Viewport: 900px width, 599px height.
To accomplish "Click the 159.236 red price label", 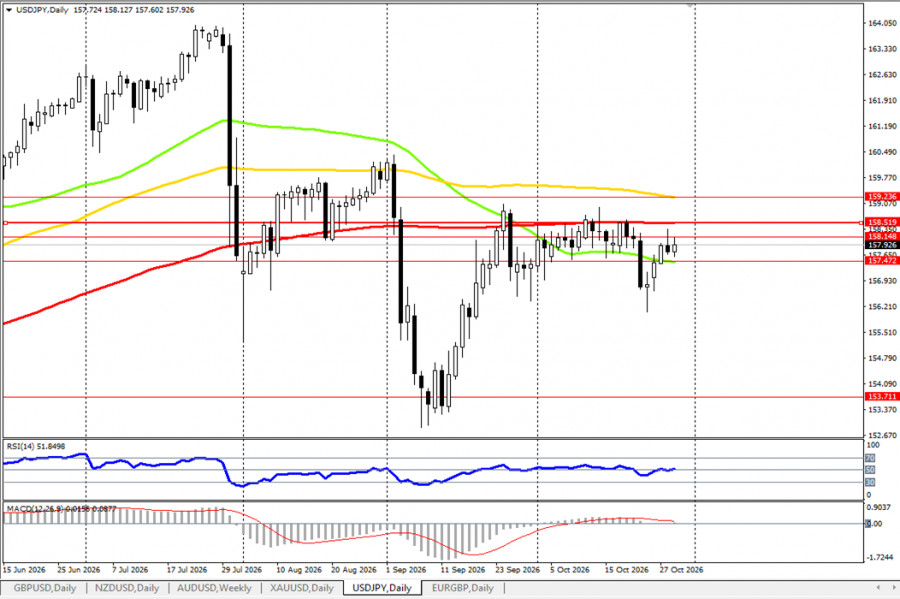I will [x=882, y=196].
